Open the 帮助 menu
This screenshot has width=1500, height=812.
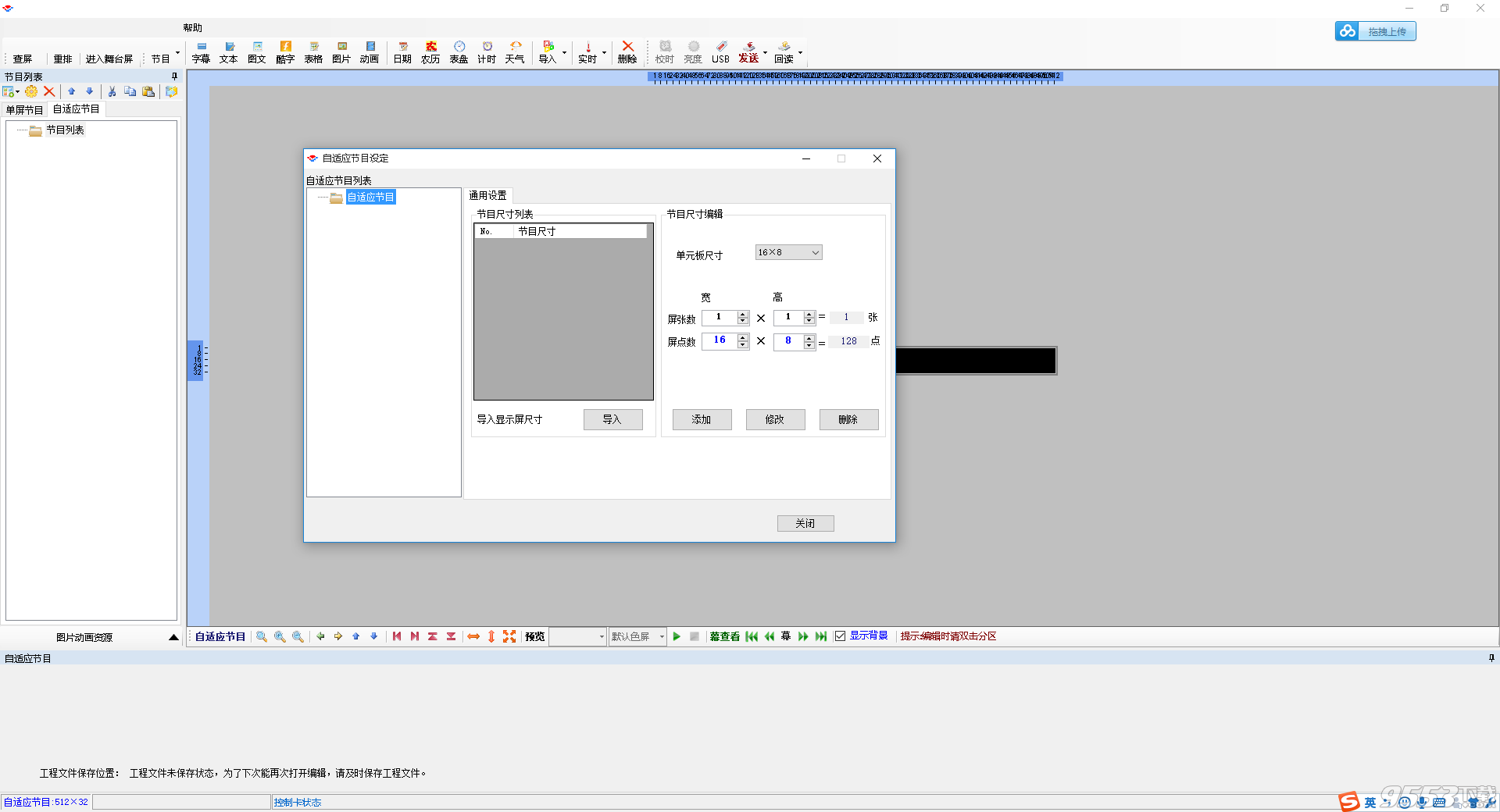click(x=193, y=28)
